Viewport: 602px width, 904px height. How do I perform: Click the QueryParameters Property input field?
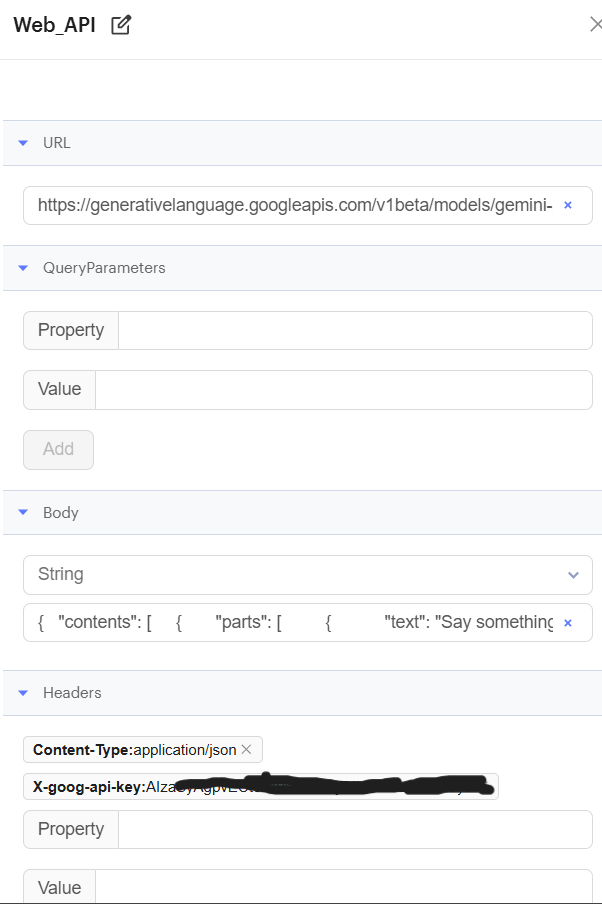click(354, 330)
